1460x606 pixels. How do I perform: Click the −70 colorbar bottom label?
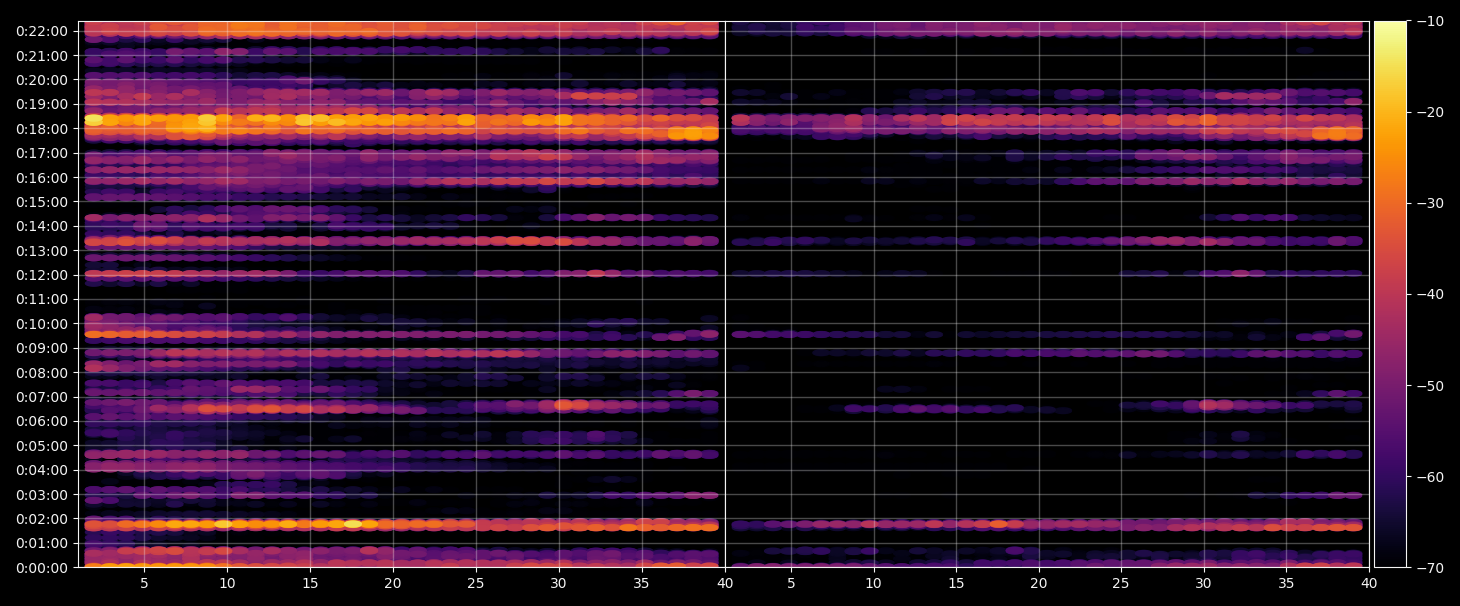tap(1429, 567)
